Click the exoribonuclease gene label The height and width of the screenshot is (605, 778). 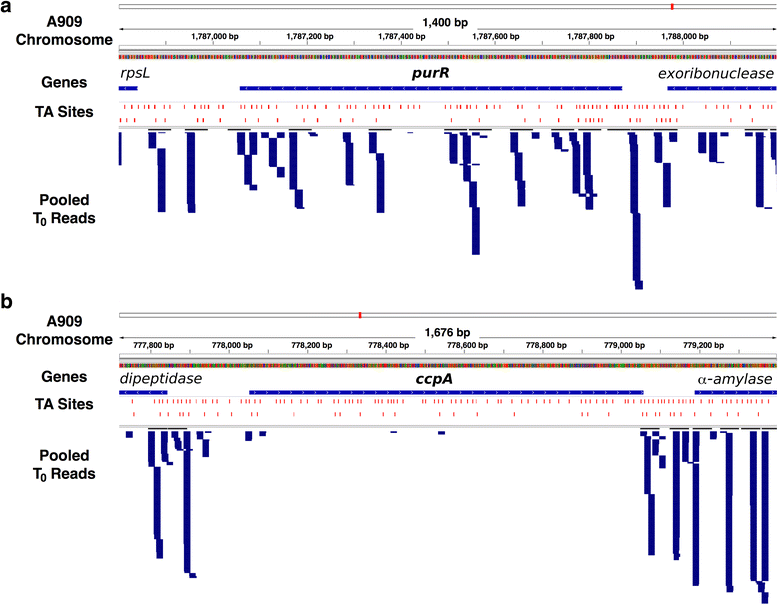[x=715, y=75]
